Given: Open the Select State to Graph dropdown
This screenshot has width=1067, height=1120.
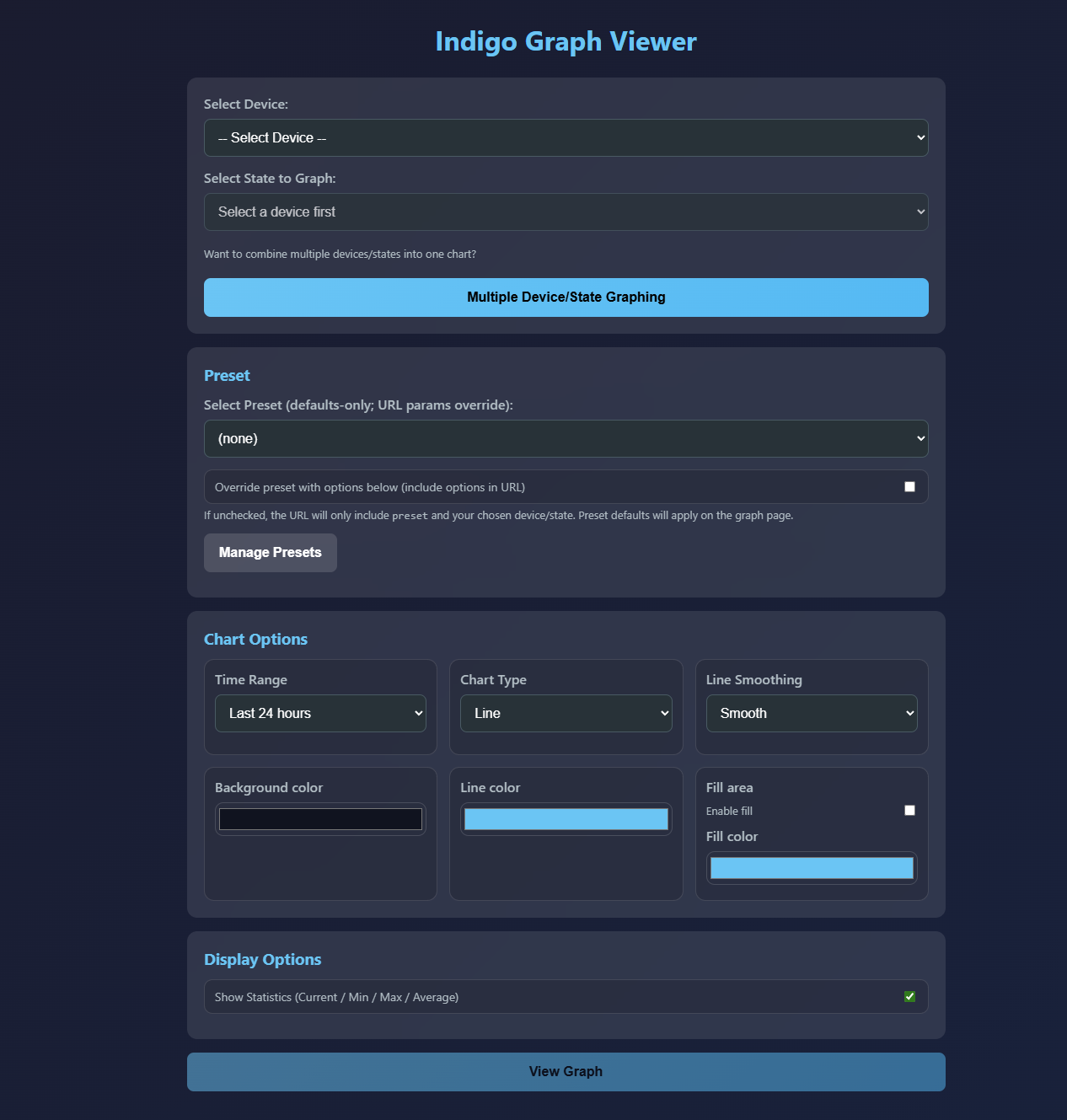Looking at the screenshot, I should [x=566, y=212].
